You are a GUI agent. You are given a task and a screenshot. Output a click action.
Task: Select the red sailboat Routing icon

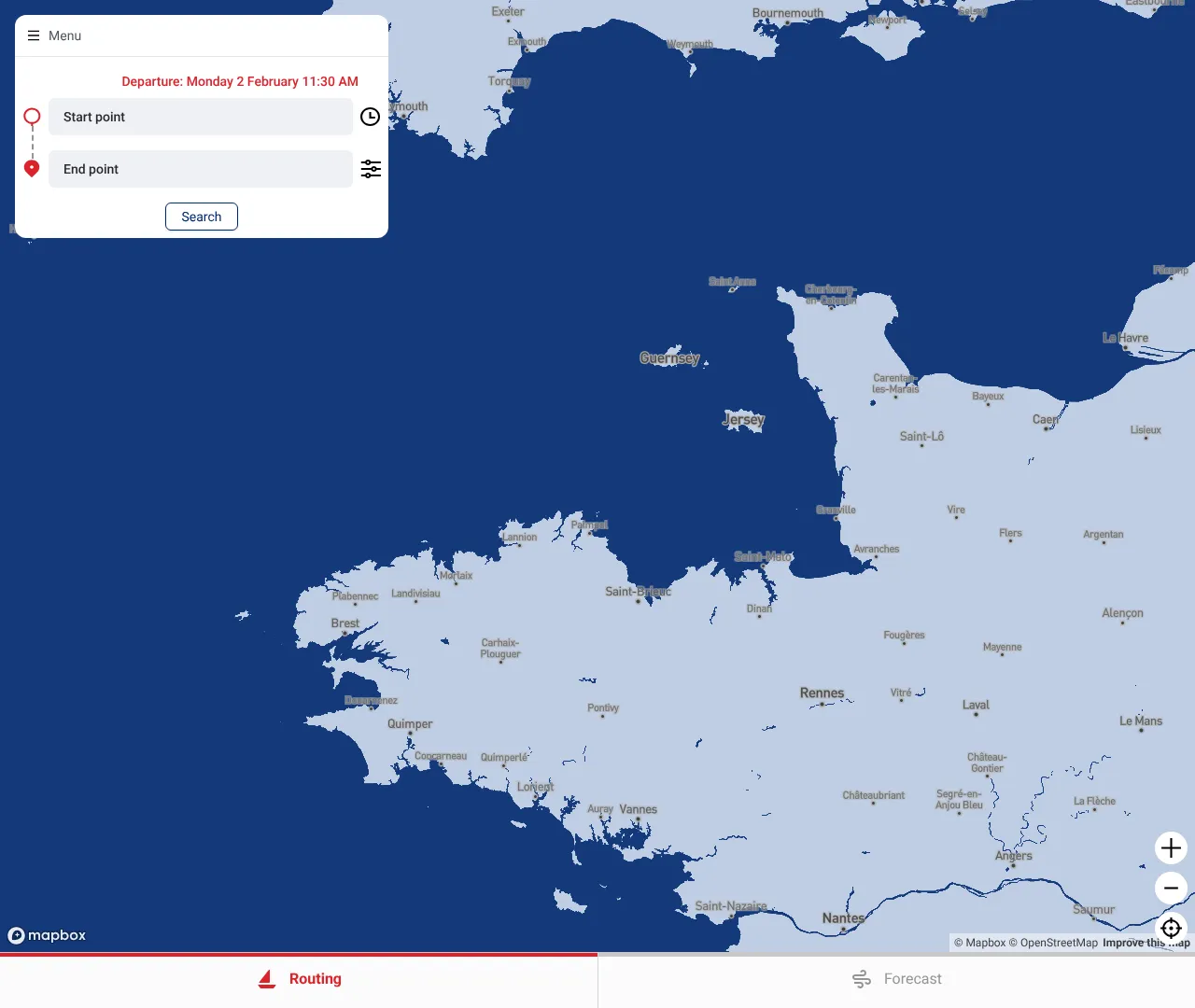point(266,978)
